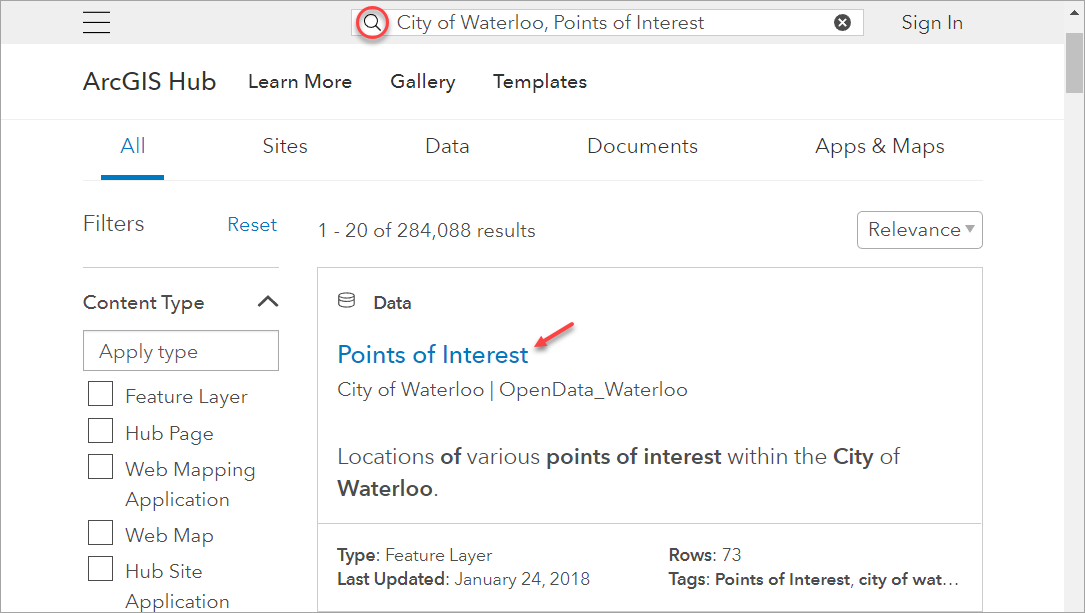Check the Hub Site Application checkbox
Image resolution: width=1085 pixels, height=613 pixels.
[100, 569]
